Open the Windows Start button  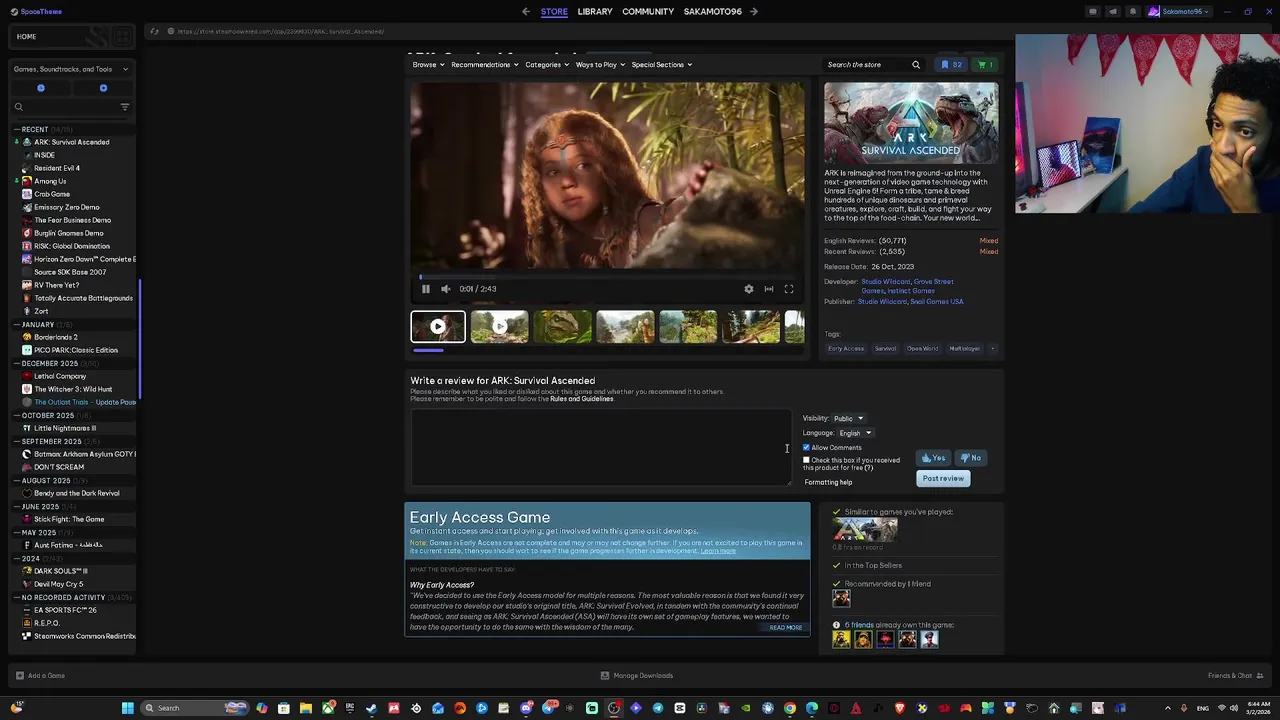tap(127, 708)
